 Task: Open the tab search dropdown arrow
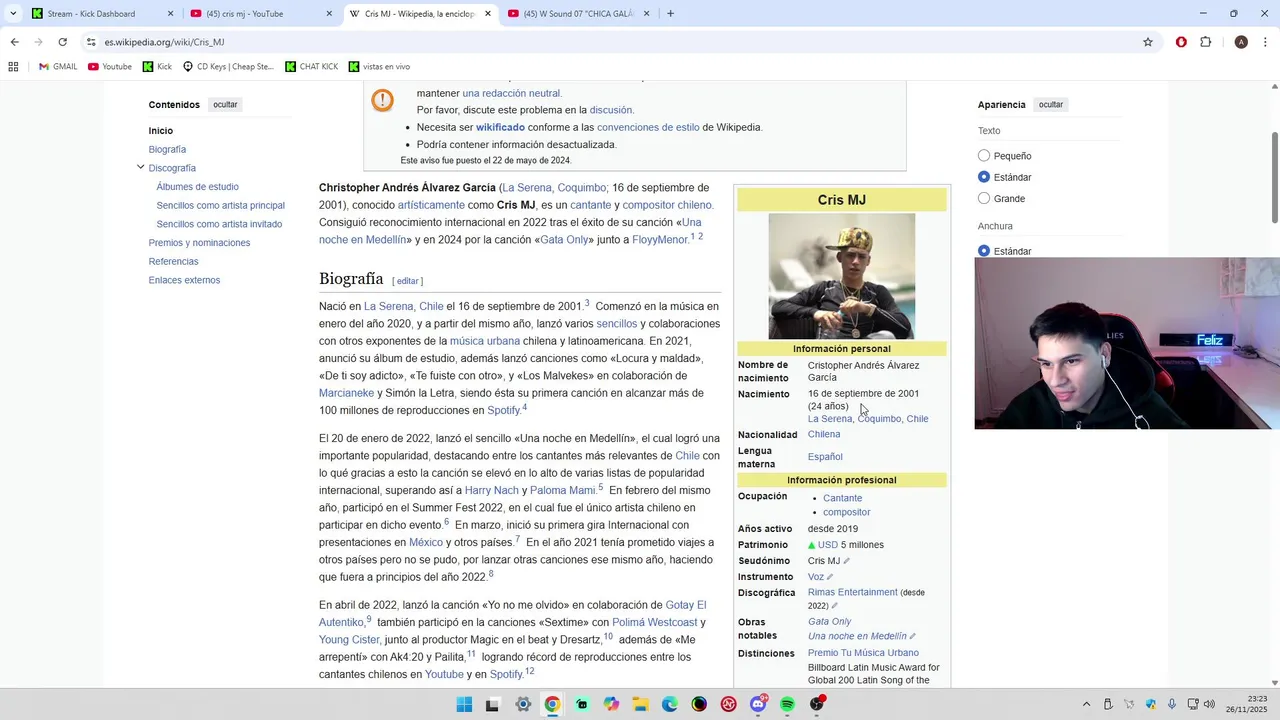(13, 14)
